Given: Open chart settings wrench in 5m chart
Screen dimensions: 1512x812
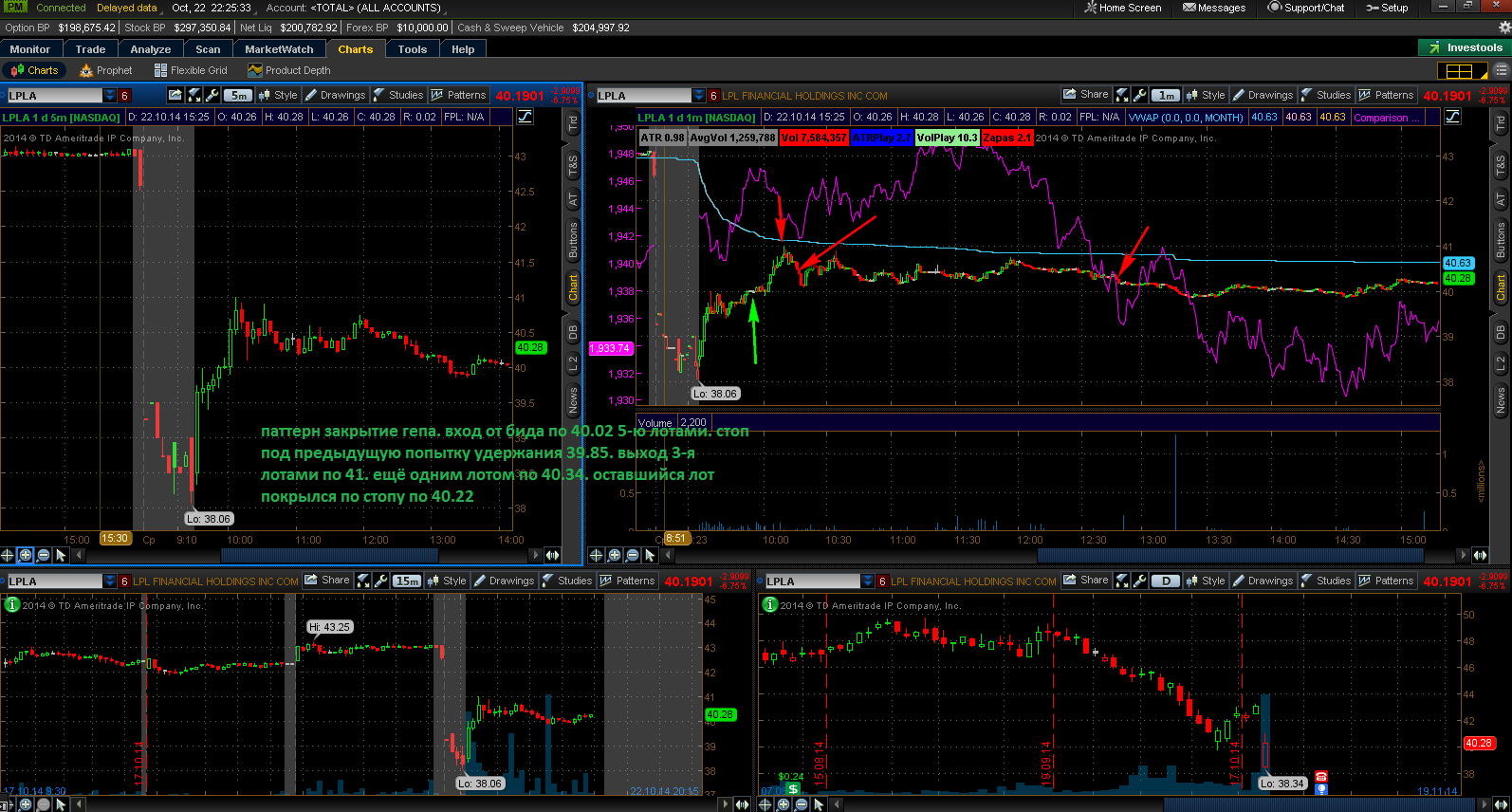Looking at the screenshot, I should pyautogui.click(x=213, y=95).
